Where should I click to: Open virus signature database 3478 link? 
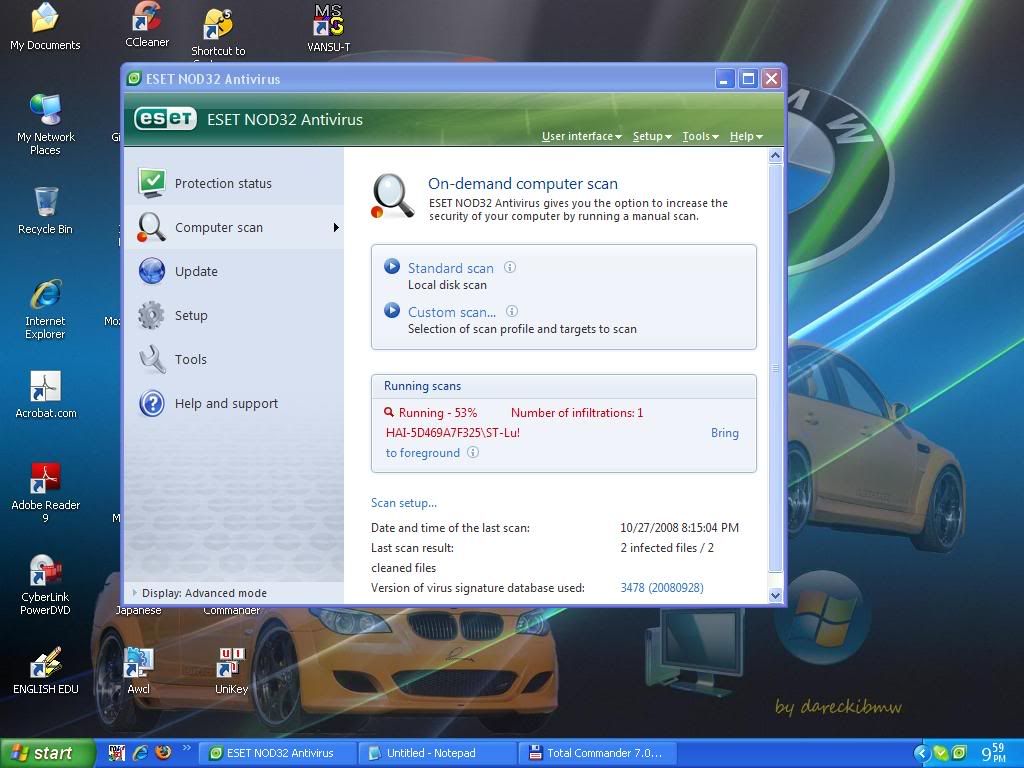(x=662, y=588)
